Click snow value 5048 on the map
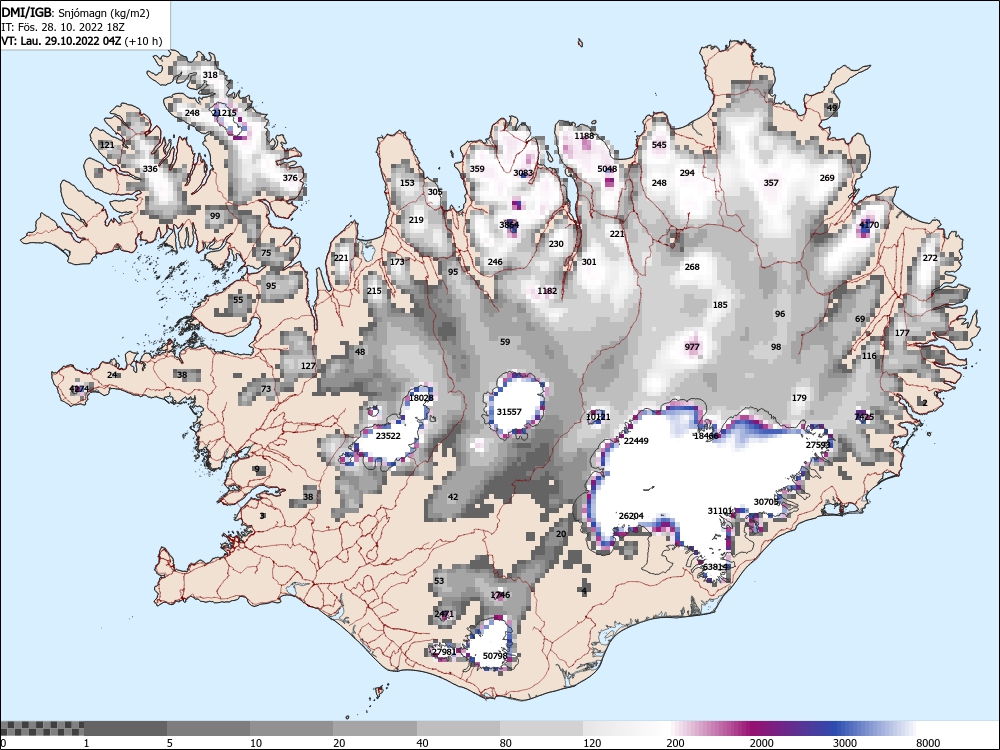 (607, 169)
